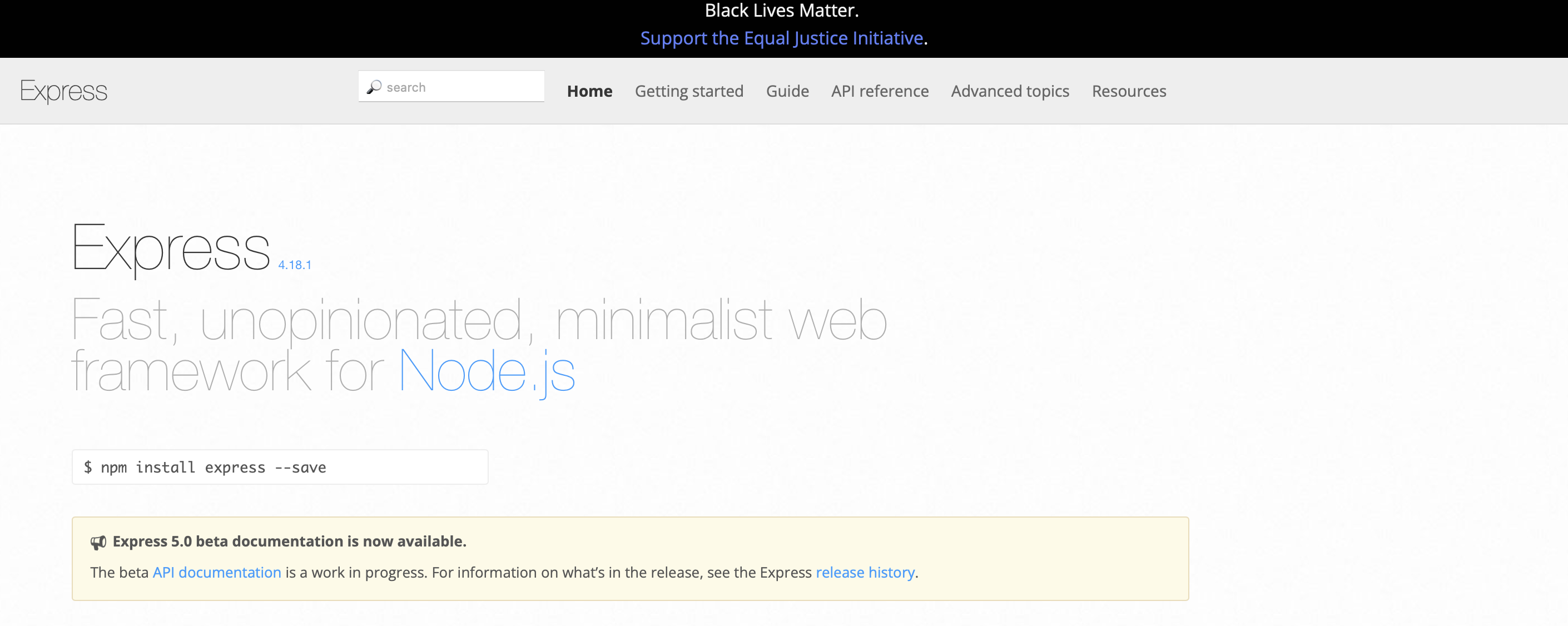Select the npm install command input
Viewport: 1568px width, 626px height.
[281, 466]
